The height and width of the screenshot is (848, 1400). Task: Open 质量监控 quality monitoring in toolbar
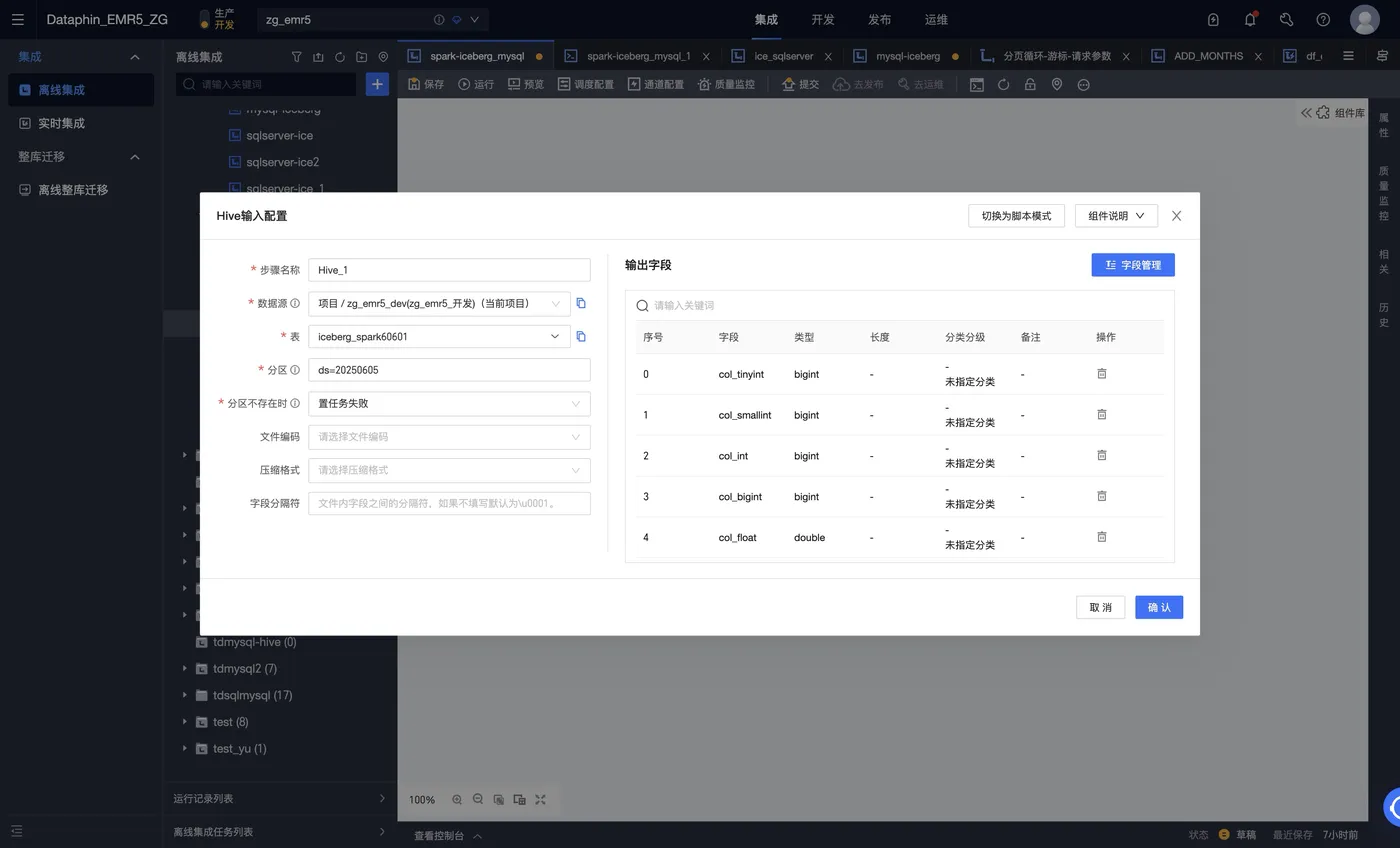point(726,84)
